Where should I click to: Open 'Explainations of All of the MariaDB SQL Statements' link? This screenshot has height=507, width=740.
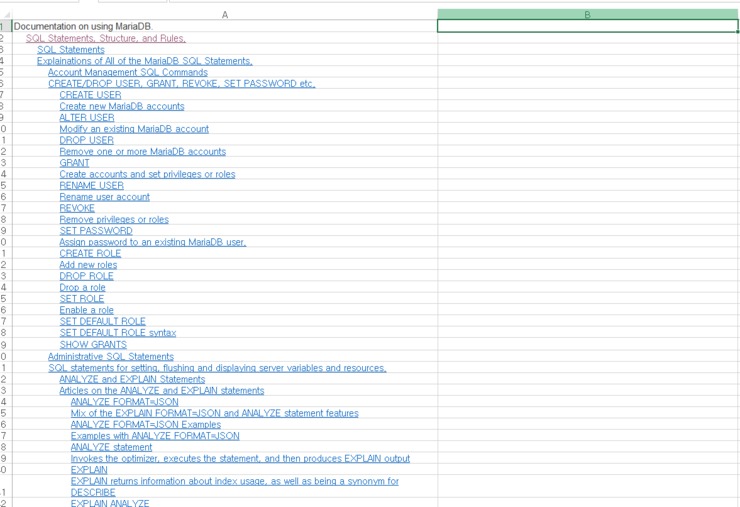(x=144, y=61)
